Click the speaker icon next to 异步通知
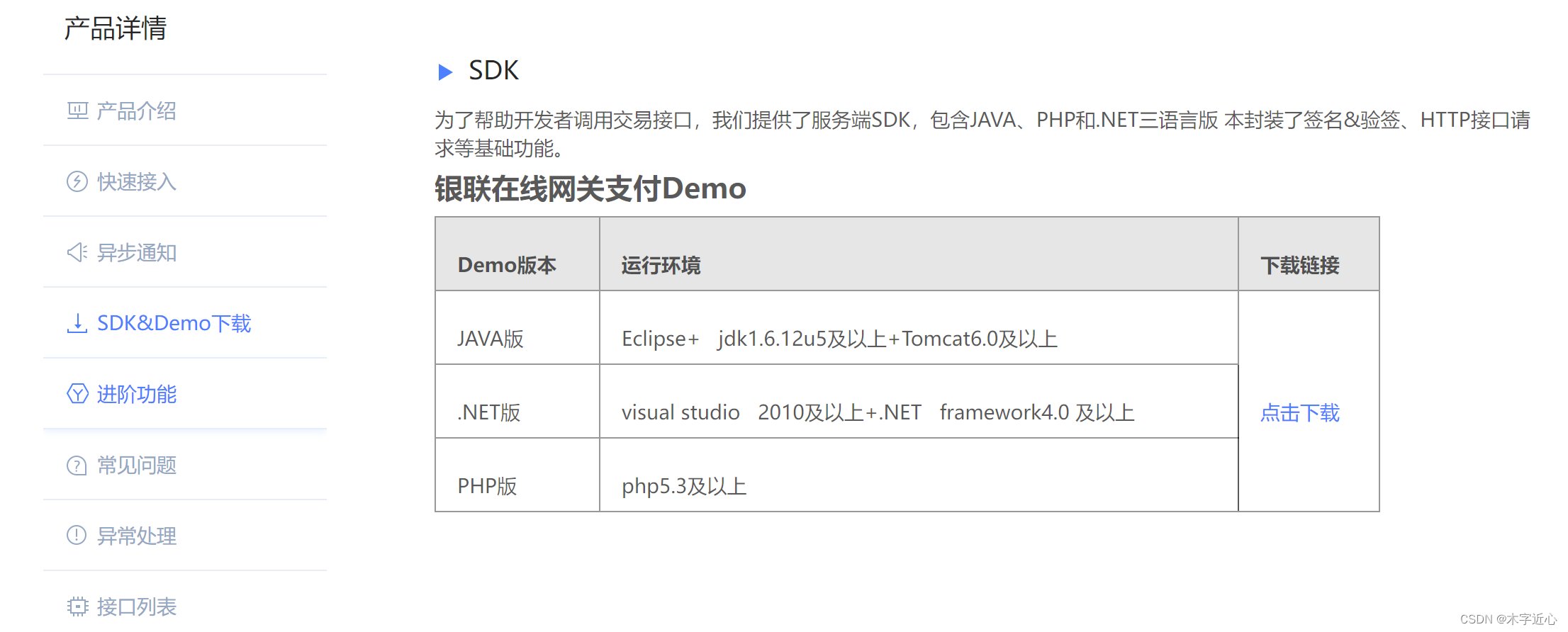 coord(78,252)
